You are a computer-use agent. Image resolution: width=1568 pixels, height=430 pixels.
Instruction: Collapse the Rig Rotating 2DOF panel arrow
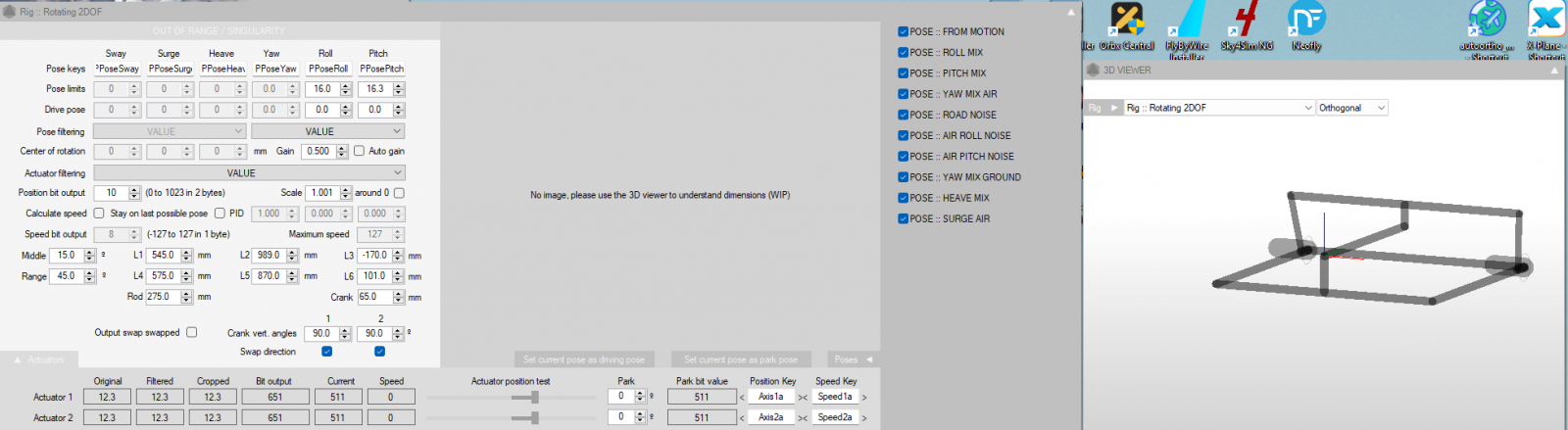(x=1070, y=12)
